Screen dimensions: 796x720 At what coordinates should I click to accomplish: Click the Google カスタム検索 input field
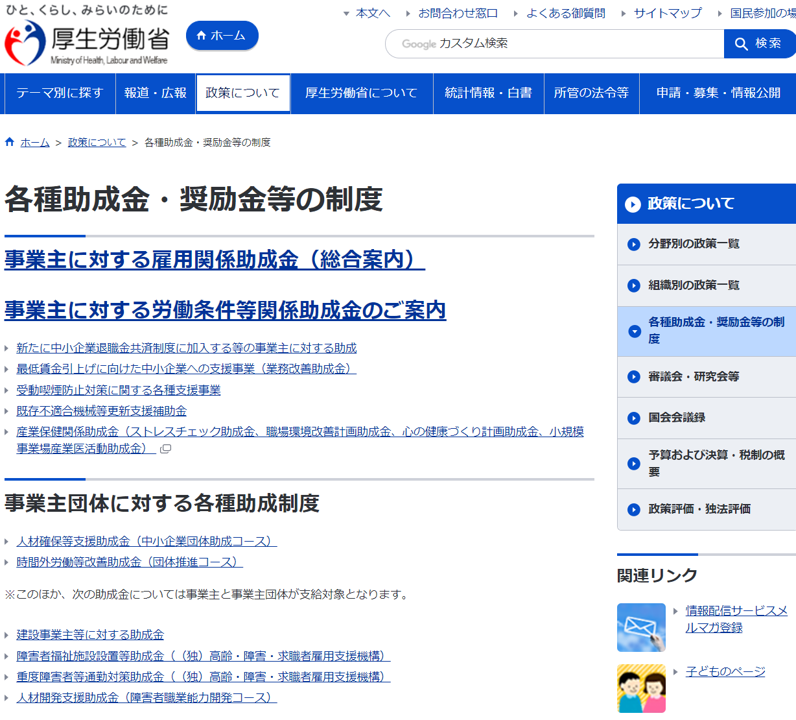[x=555, y=44]
